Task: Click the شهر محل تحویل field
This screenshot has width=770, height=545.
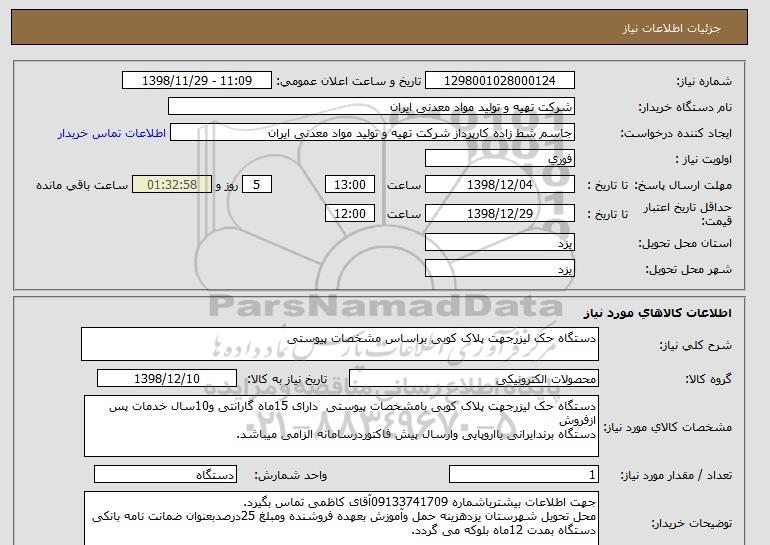Action: (x=499, y=269)
